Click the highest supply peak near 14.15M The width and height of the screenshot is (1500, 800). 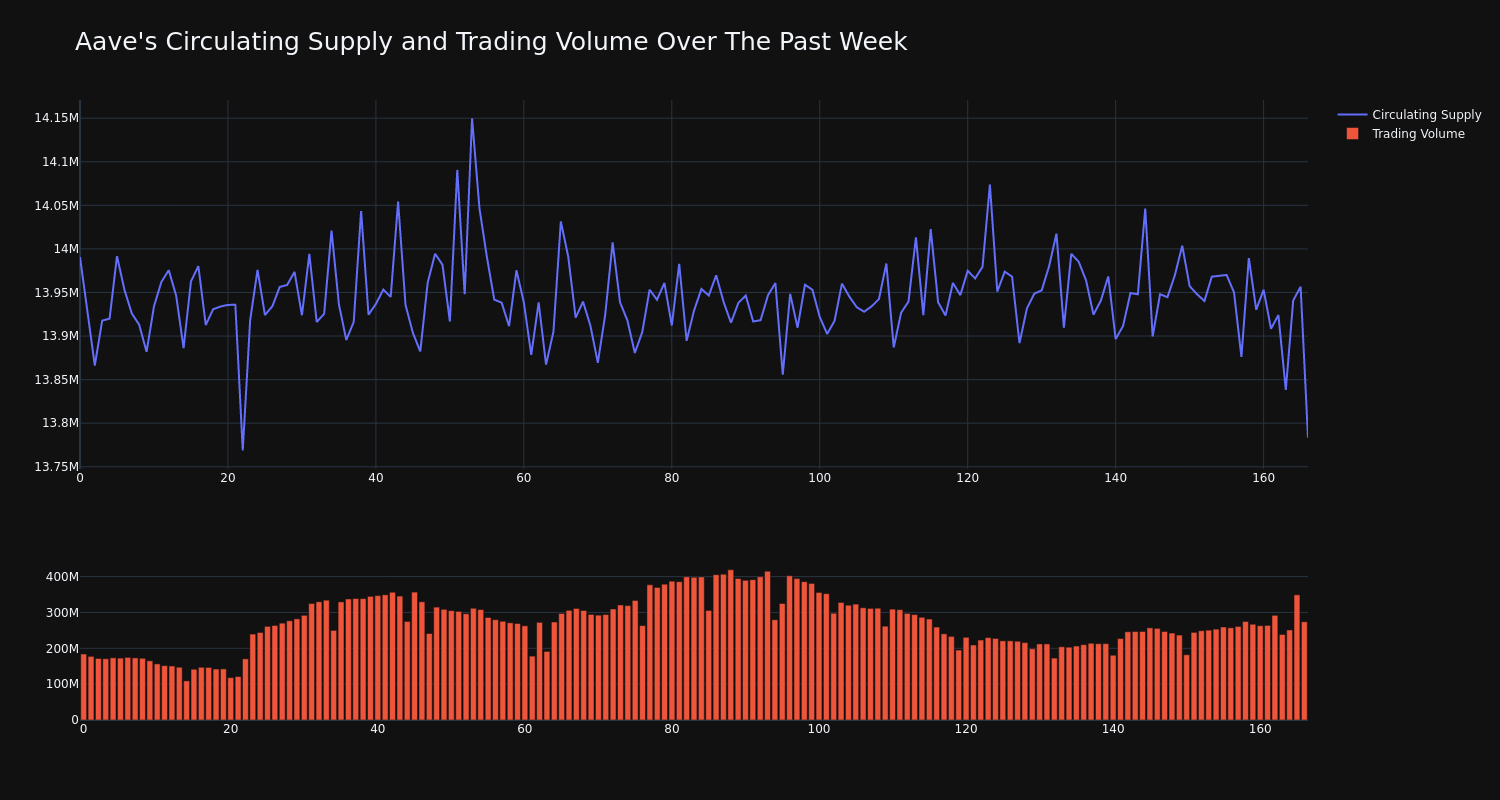[x=472, y=119]
